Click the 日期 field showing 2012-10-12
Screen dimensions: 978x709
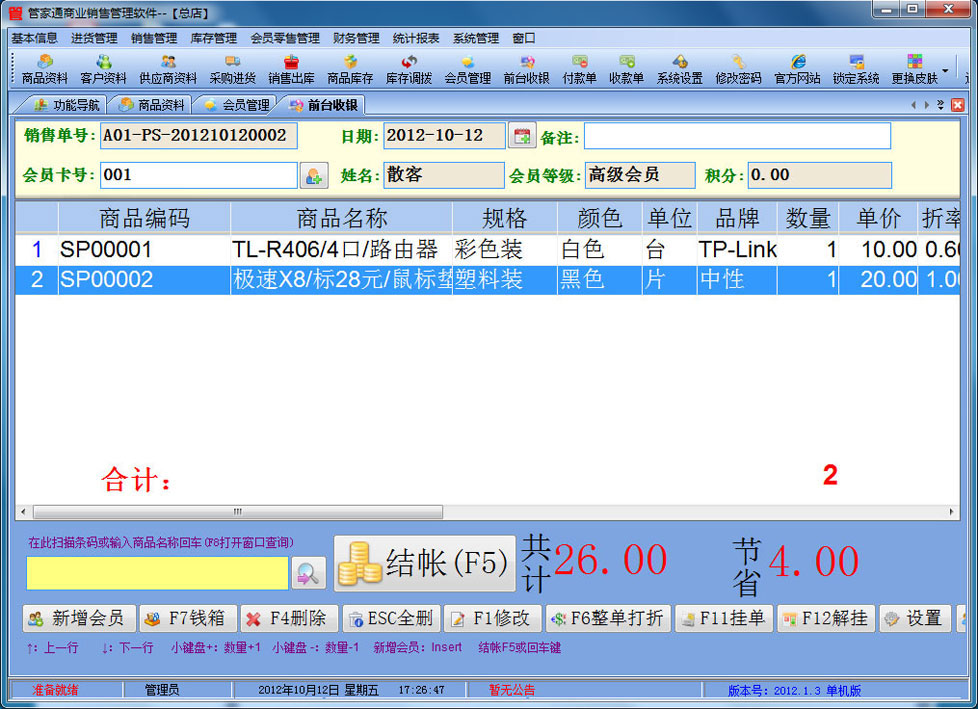click(x=444, y=136)
